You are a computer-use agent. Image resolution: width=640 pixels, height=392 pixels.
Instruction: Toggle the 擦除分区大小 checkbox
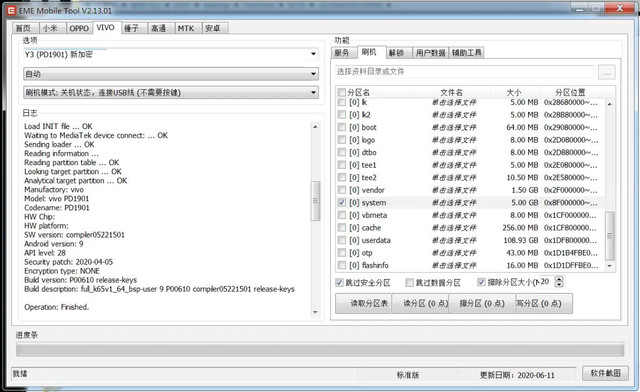pyautogui.click(x=481, y=282)
